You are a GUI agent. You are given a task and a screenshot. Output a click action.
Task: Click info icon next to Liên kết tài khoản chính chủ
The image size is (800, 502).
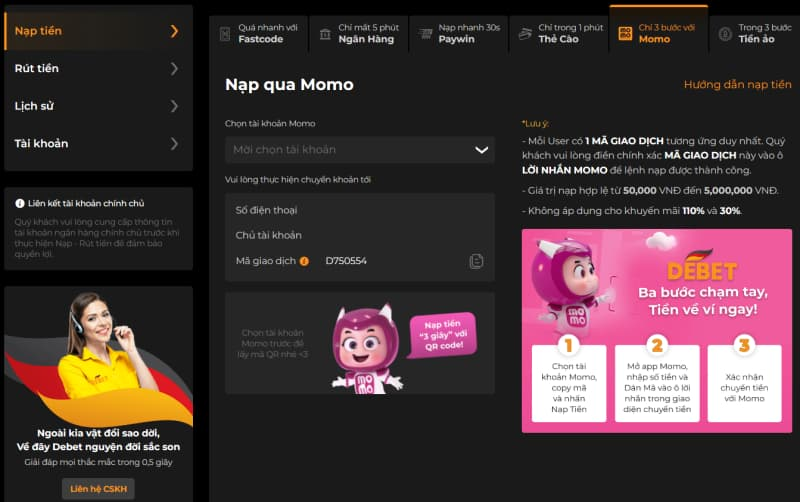(20, 204)
